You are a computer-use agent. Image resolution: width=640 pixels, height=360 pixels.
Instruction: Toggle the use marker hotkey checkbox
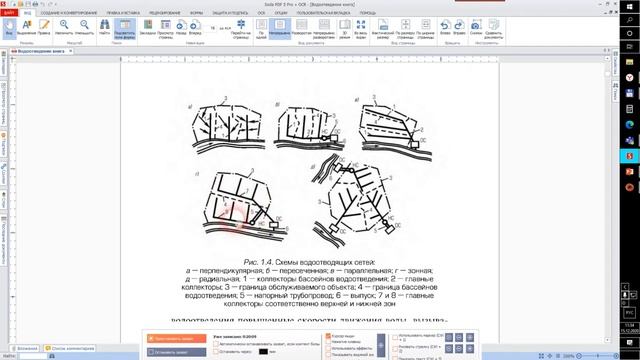pos(395,337)
